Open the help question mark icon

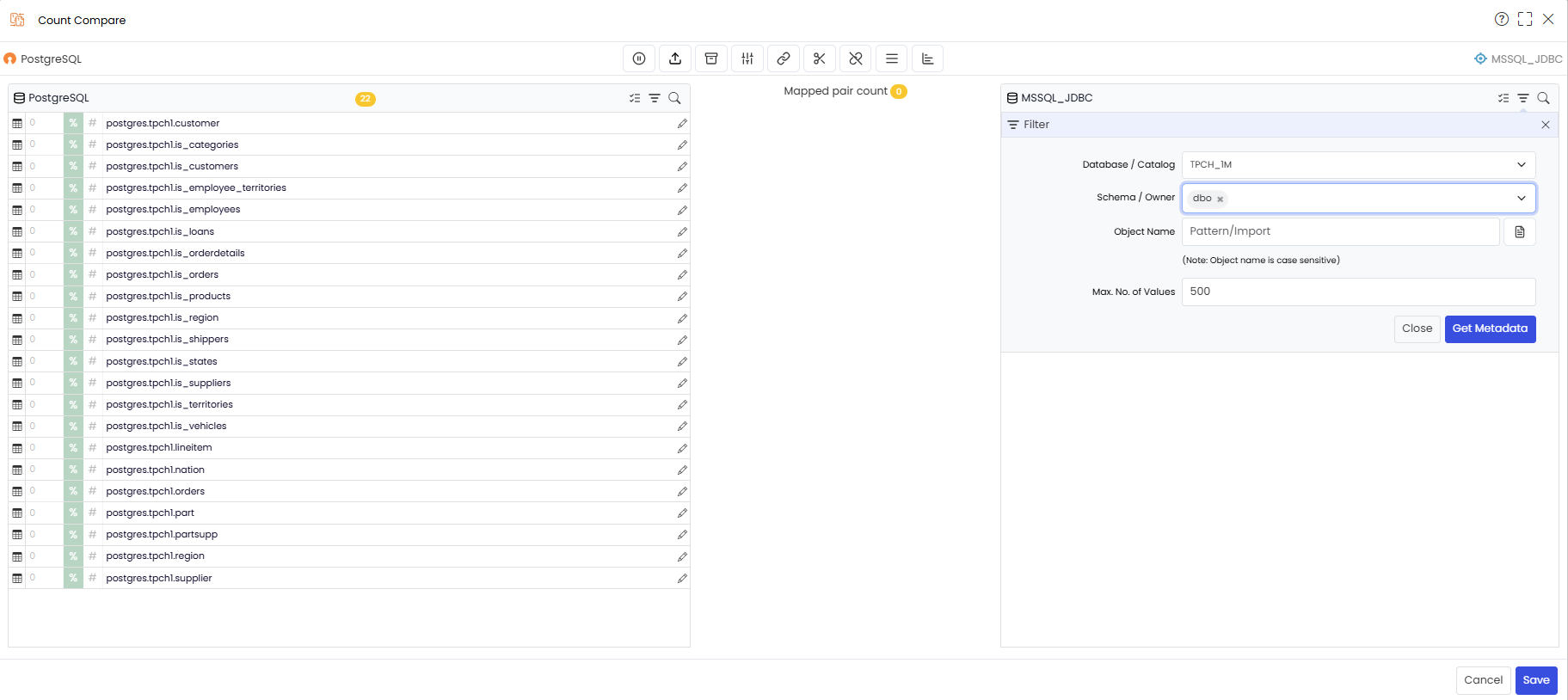coord(1502,19)
